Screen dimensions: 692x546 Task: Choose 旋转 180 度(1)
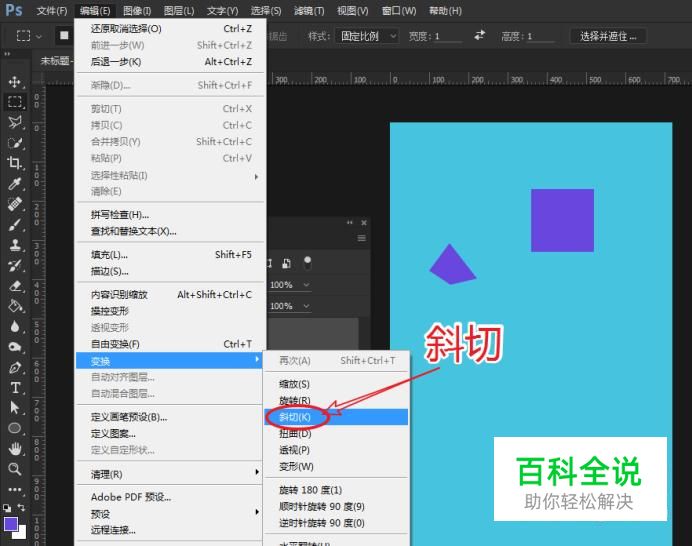(336, 490)
